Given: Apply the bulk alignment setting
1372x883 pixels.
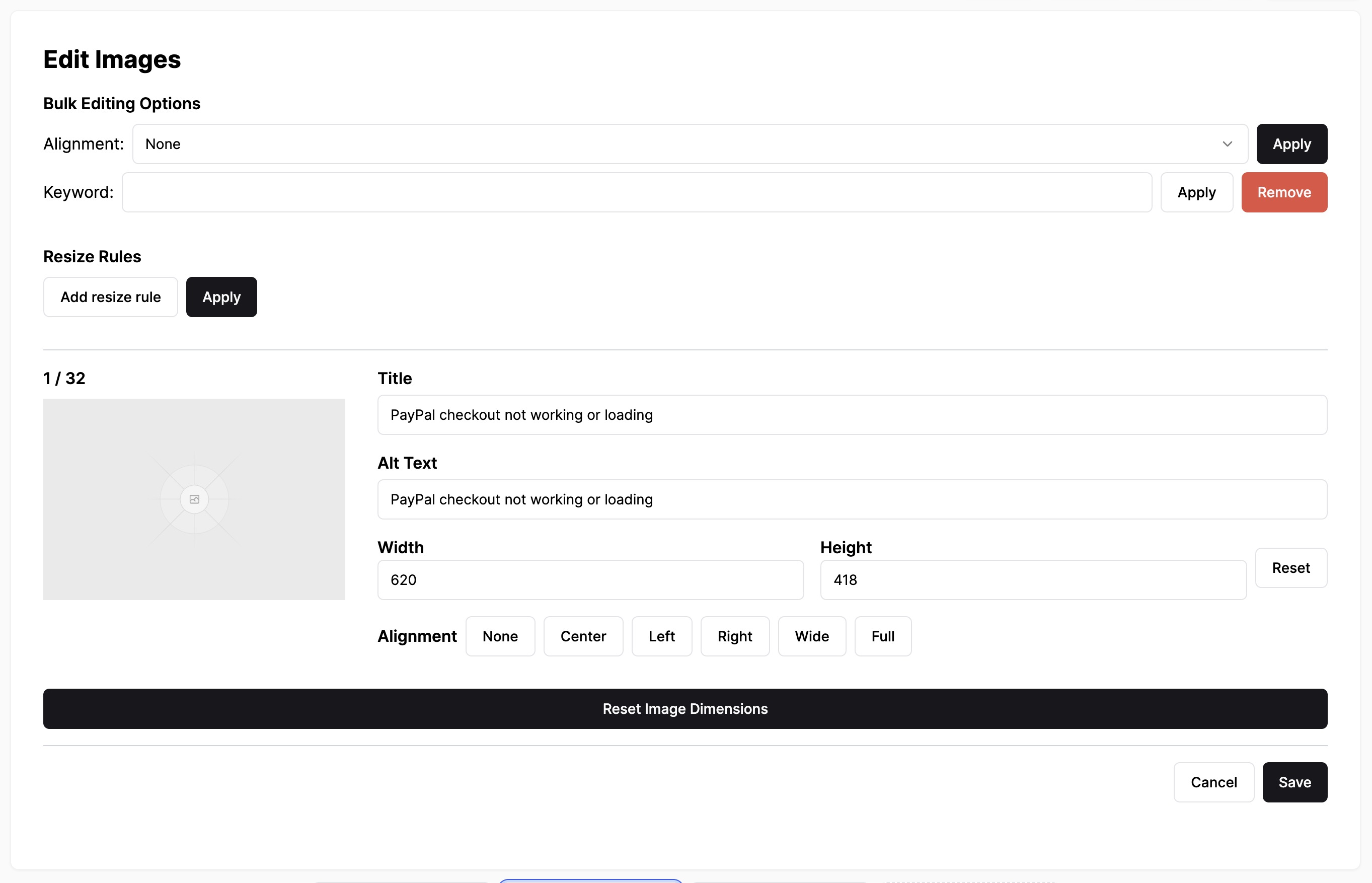Looking at the screenshot, I should pos(1291,143).
